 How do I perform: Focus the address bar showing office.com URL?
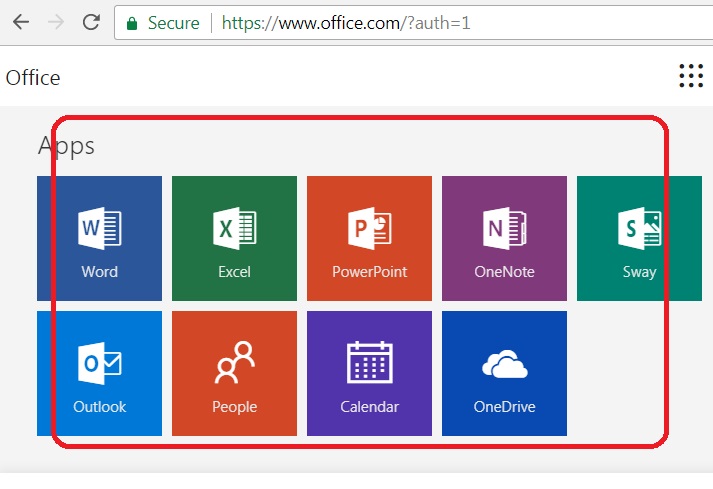click(414, 23)
